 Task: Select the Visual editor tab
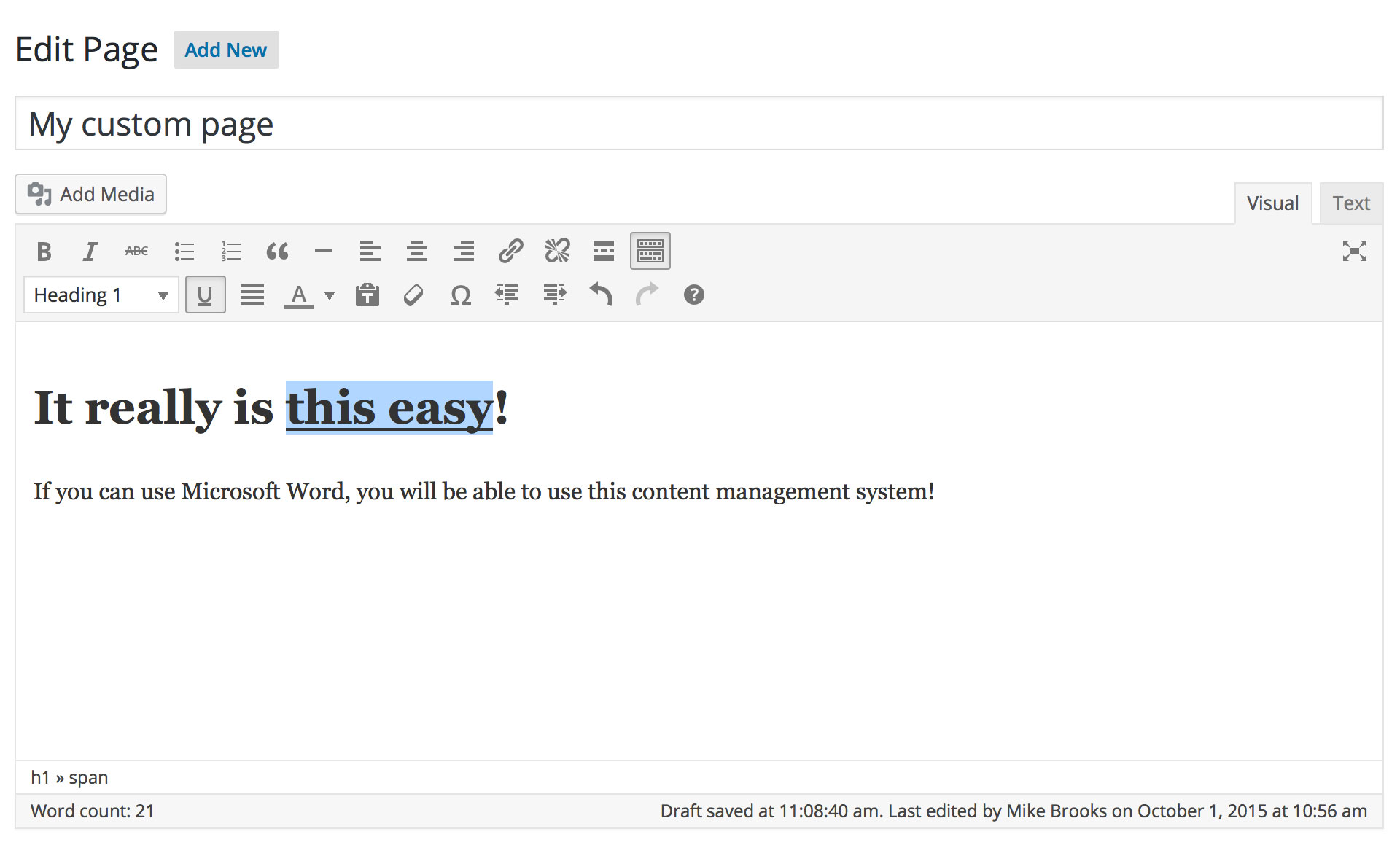click(x=1272, y=203)
